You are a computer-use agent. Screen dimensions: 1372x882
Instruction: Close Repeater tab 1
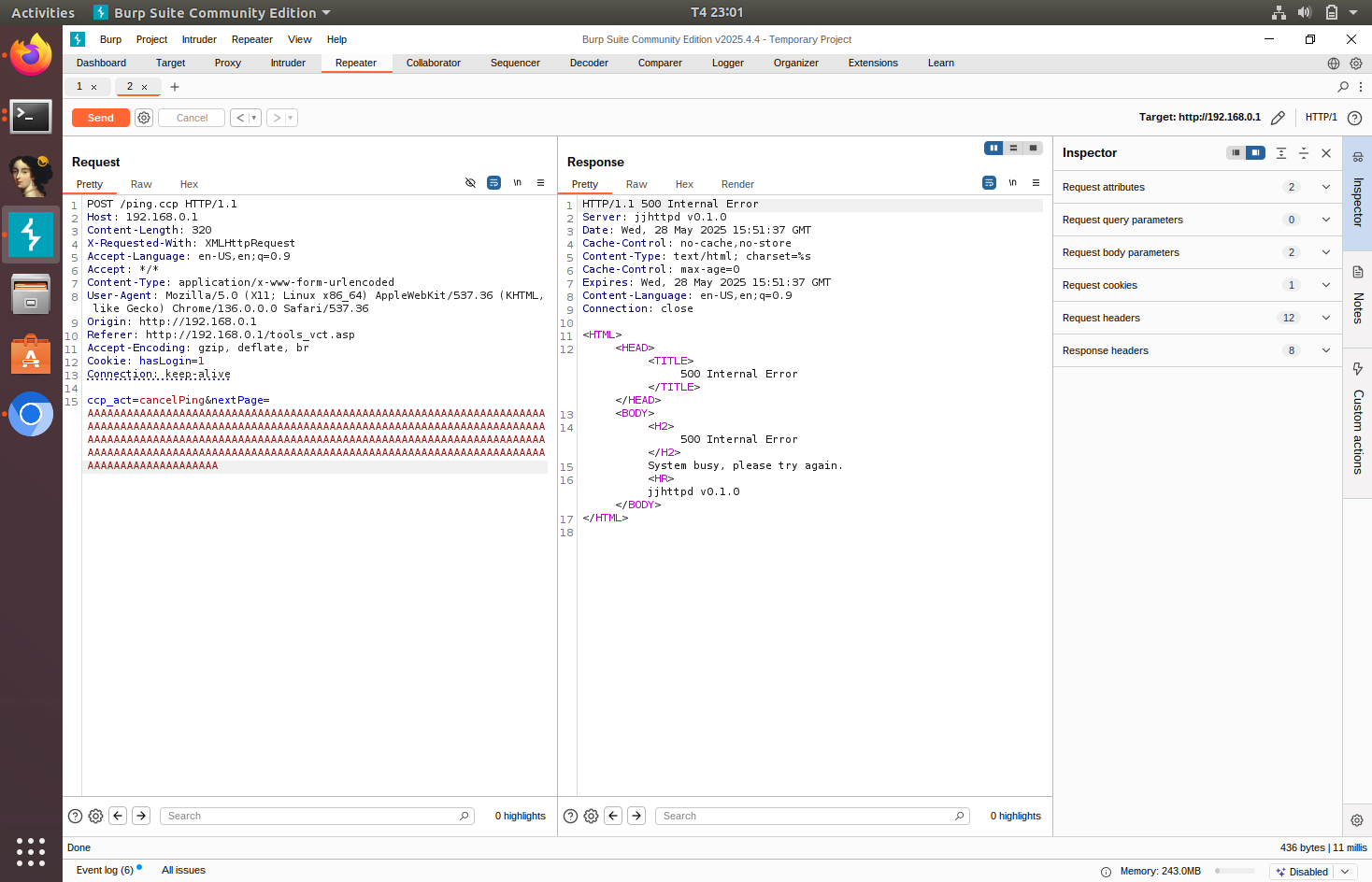[93, 87]
